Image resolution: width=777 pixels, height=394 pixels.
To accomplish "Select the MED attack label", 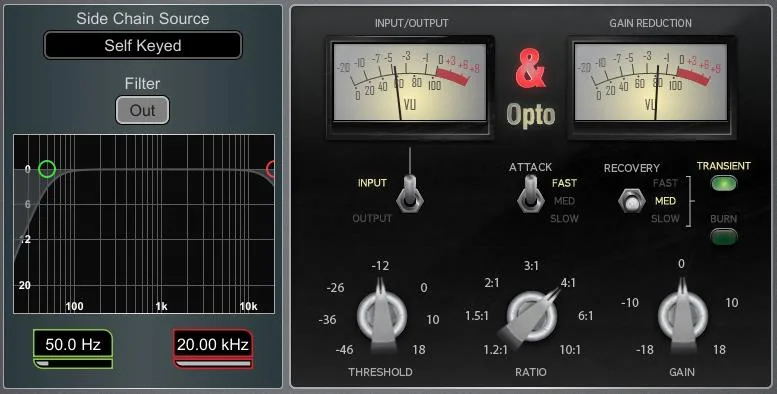I will pos(564,201).
